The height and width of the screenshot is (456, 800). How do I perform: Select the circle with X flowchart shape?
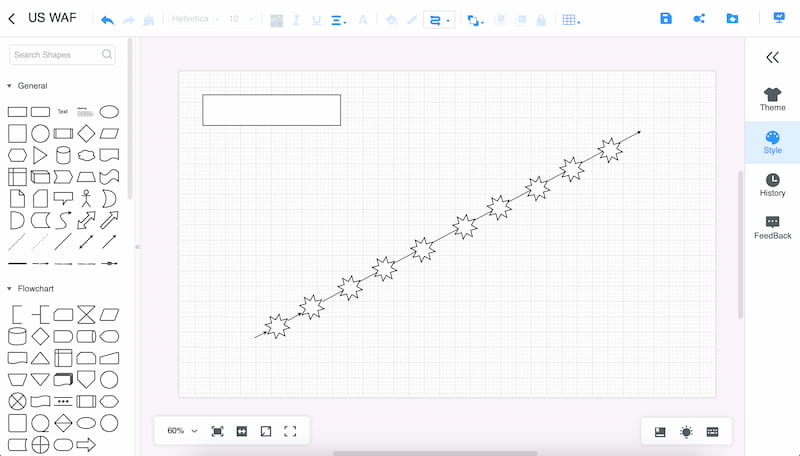click(x=17, y=401)
